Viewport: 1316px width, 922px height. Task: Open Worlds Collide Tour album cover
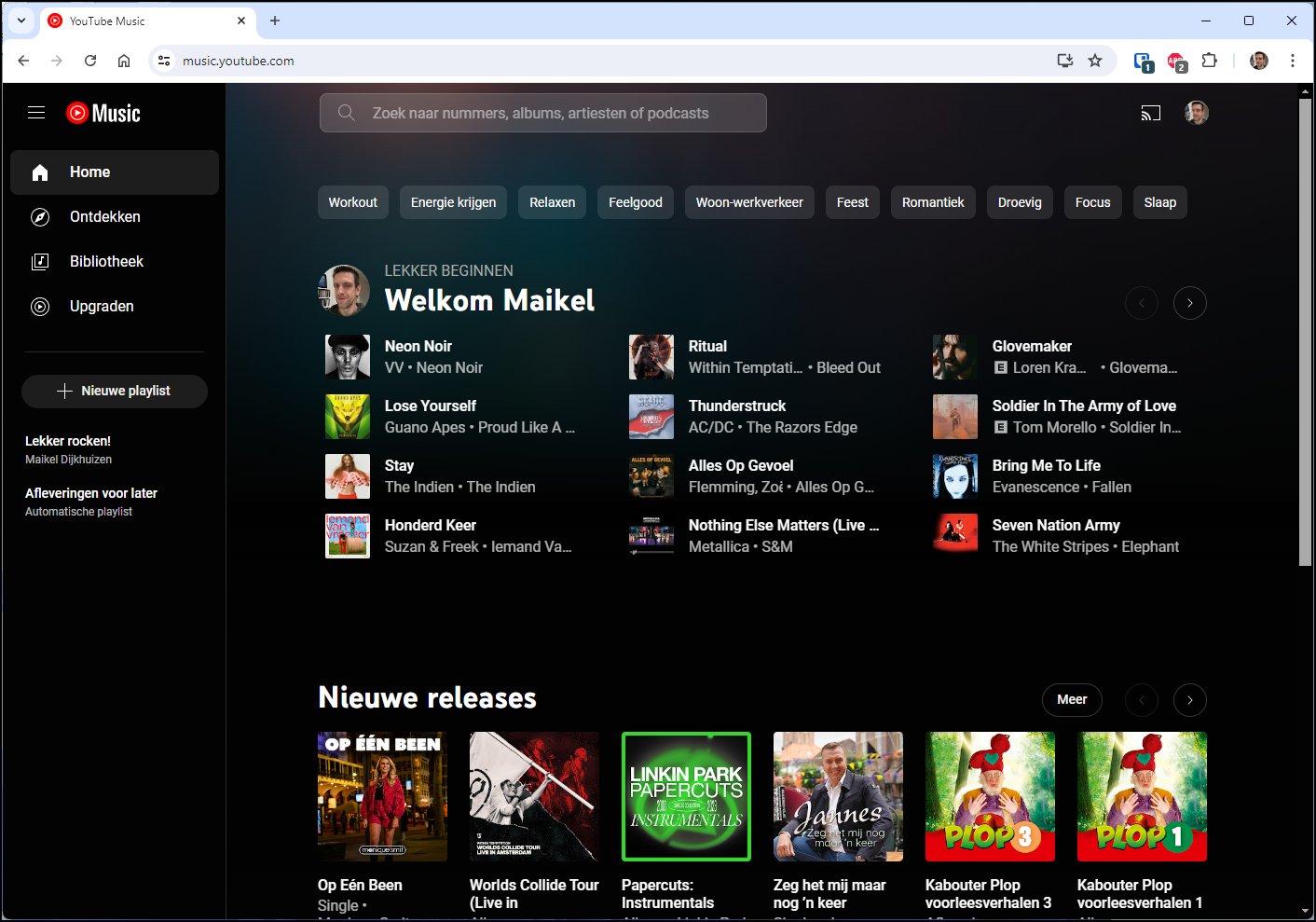534,796
